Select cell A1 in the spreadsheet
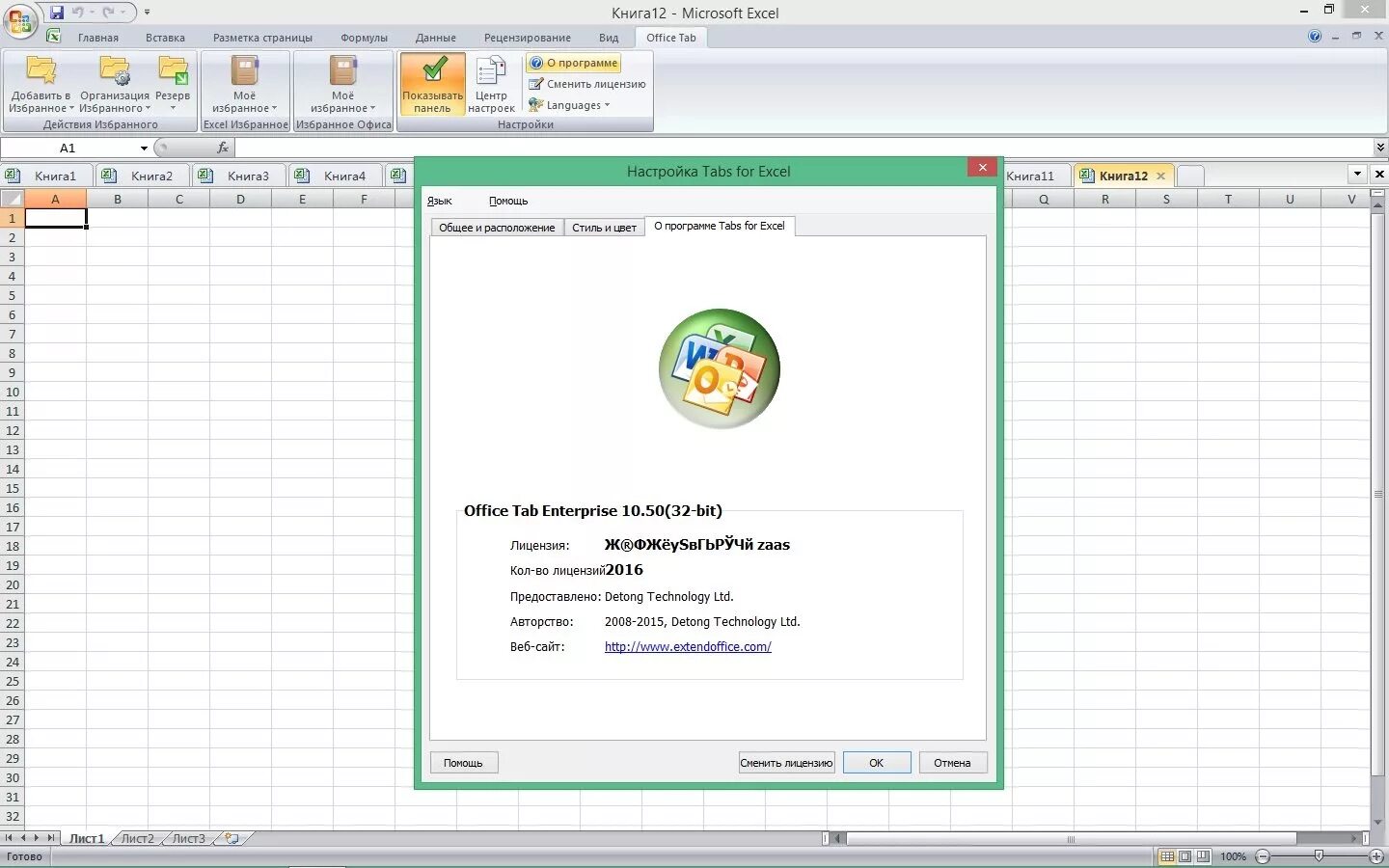 [55, 218]
